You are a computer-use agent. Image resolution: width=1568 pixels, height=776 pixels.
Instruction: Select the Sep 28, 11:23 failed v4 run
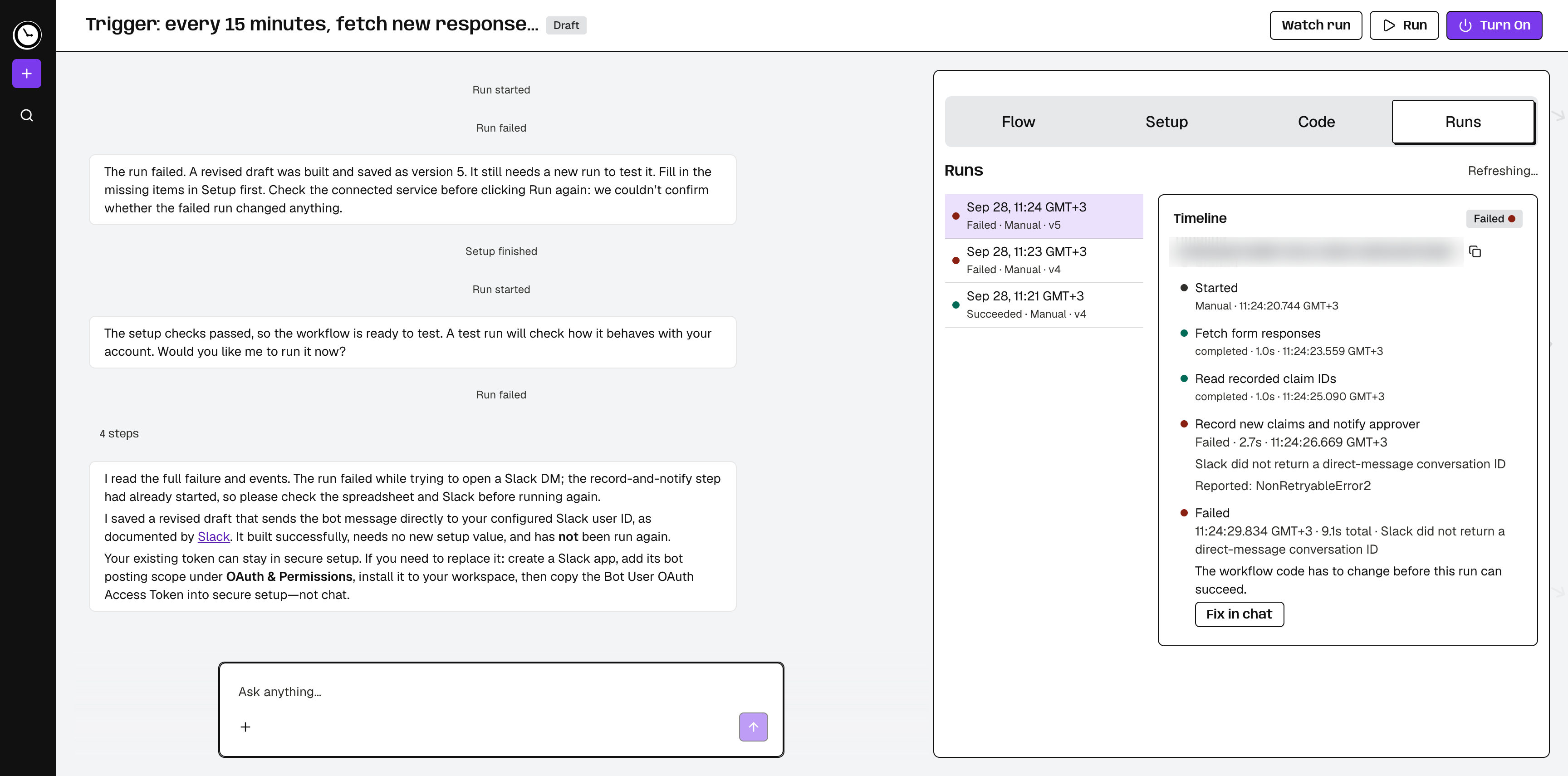click(x=1044, y=260)
